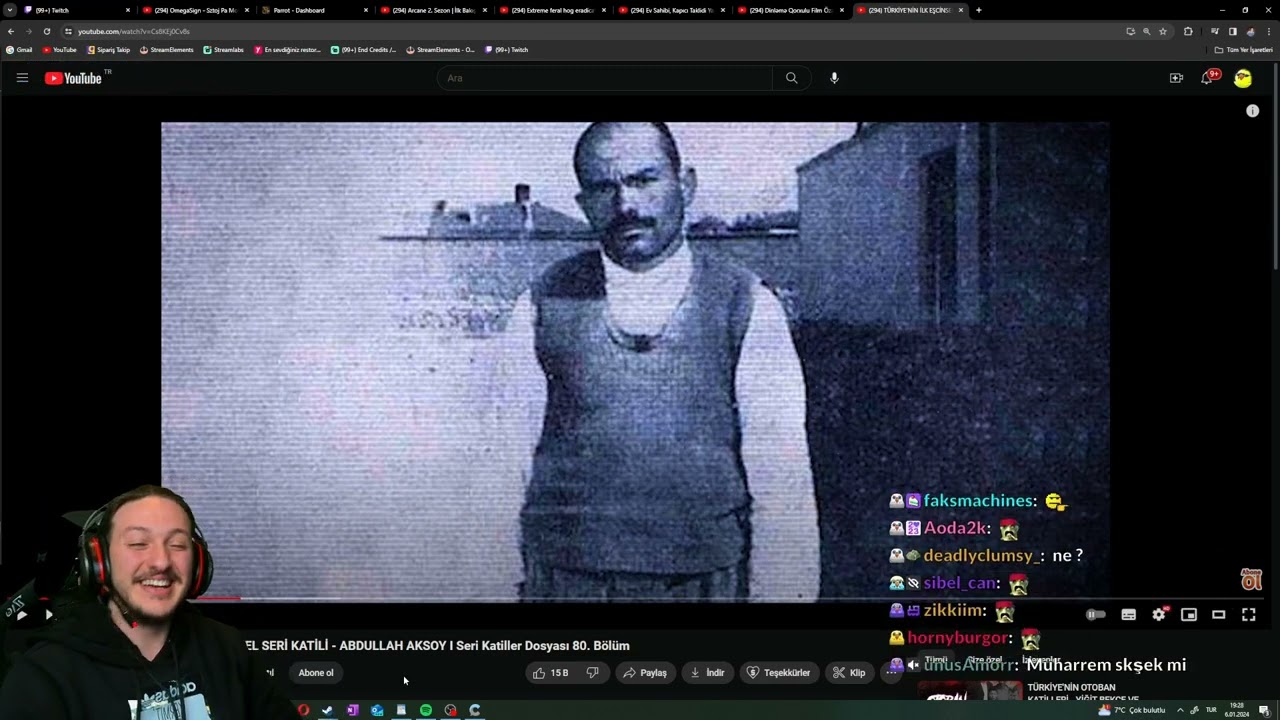This screenshot has height=720, width=1280.
Task: Click 'Paylaş' share button
Action: point(645,673)
